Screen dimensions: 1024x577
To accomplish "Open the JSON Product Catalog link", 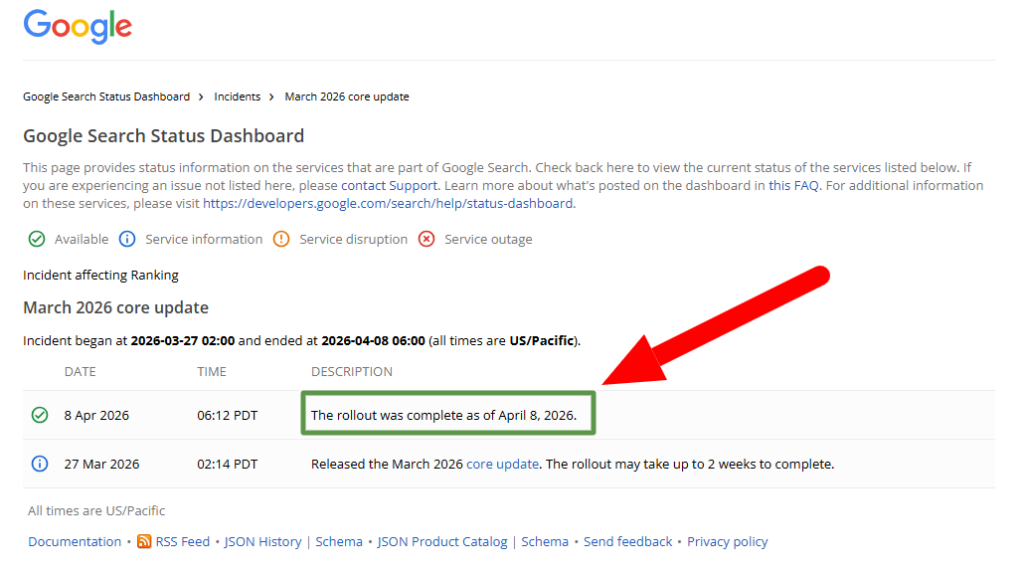I will pyautogui.click(x=443, y=542).
